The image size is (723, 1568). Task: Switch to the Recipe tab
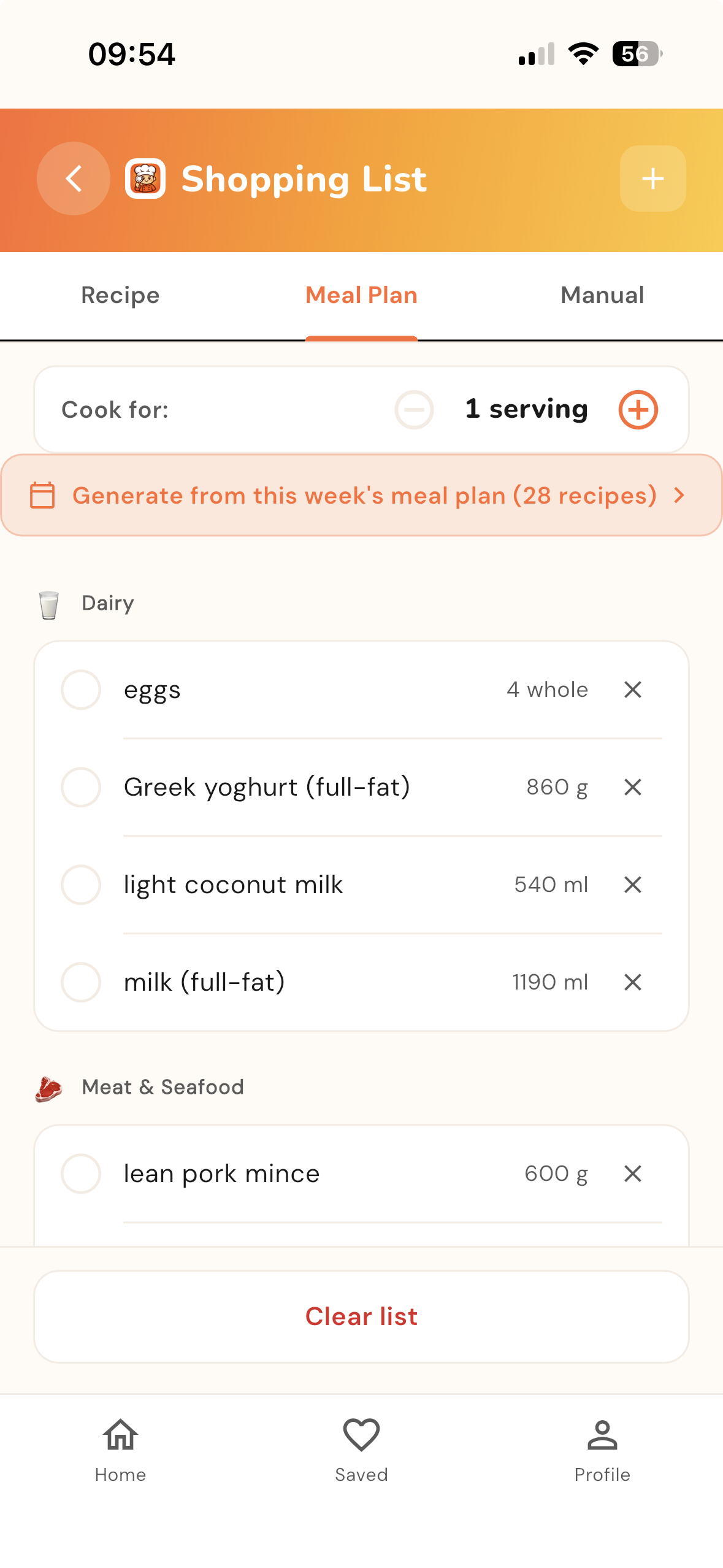point(120,295)
